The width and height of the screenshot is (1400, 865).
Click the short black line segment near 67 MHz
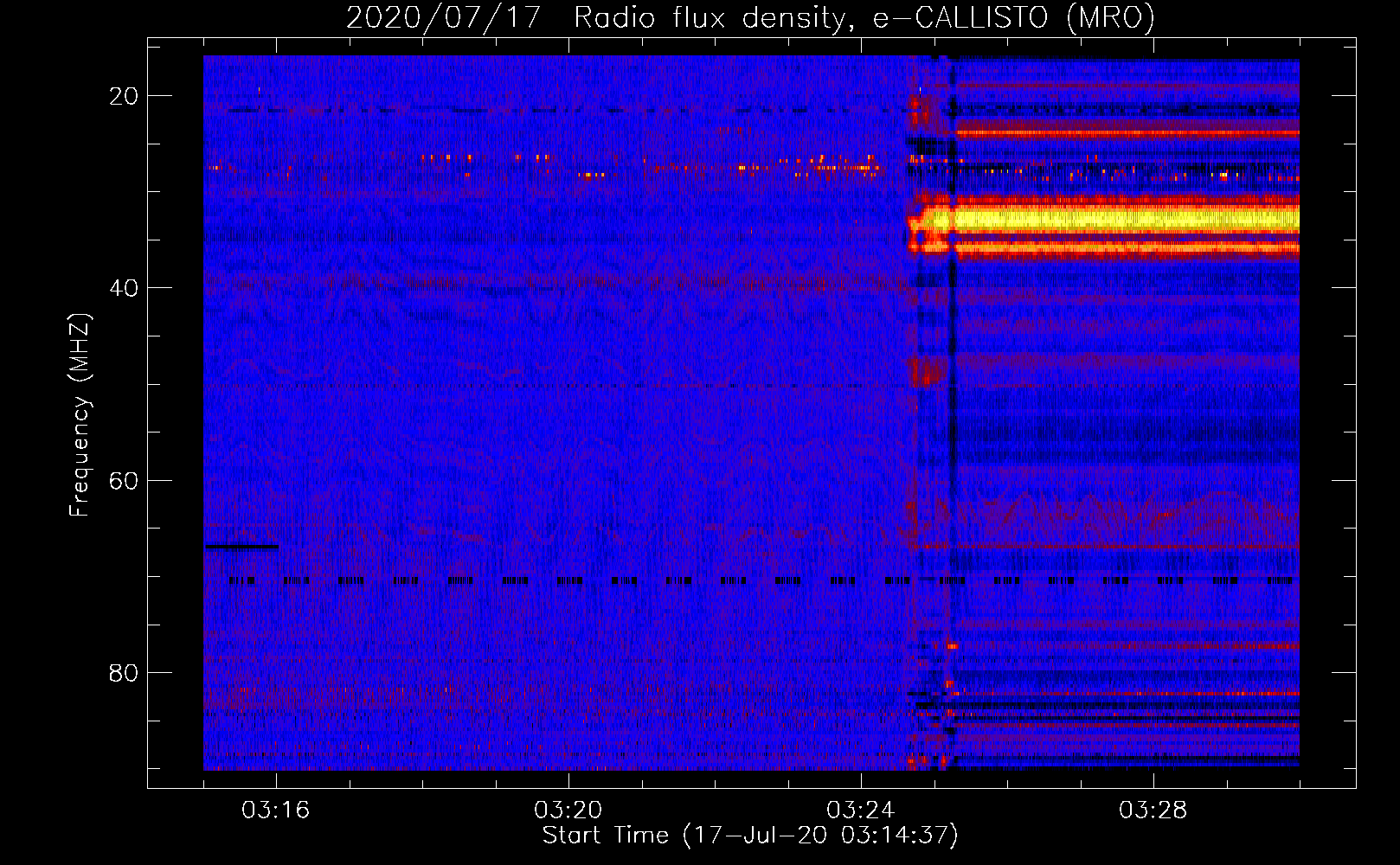[x=241, y=547]
